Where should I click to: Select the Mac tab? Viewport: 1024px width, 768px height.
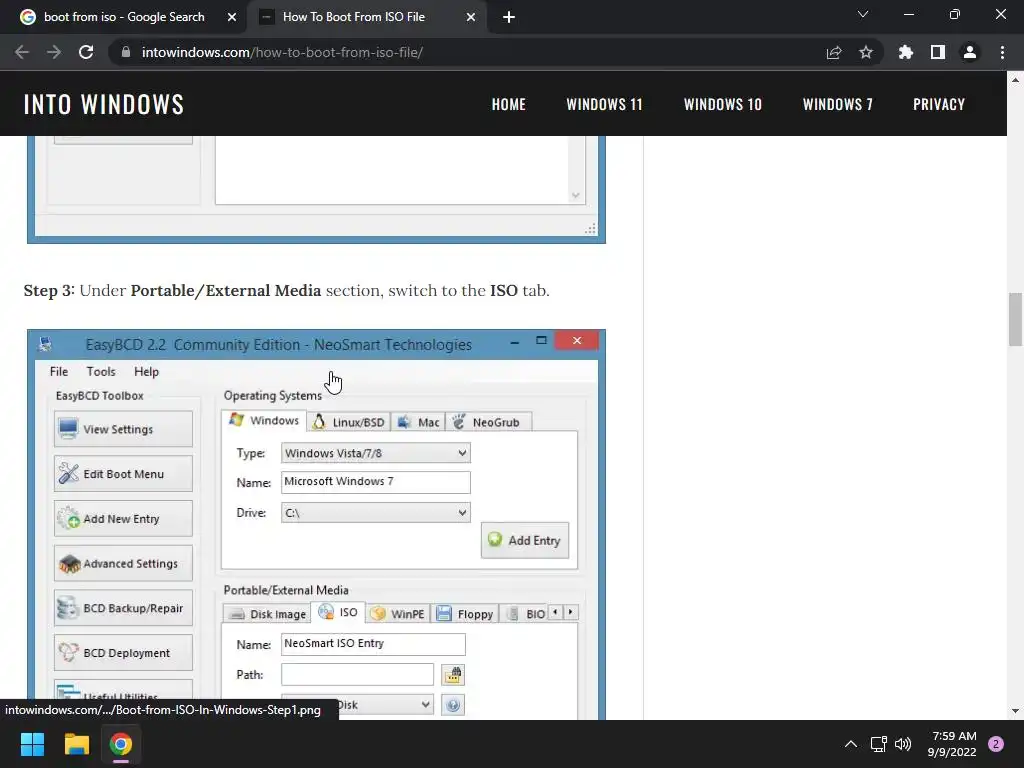click(x=418, y=423)
